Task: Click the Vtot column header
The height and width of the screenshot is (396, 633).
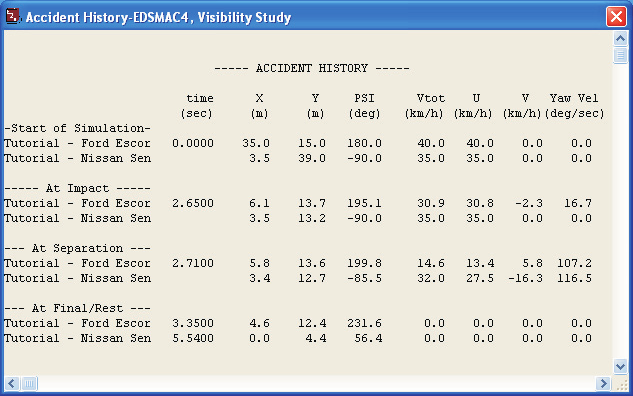Action: [431, 98]
